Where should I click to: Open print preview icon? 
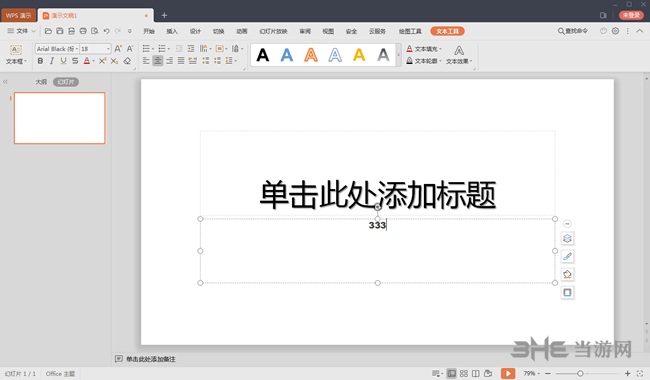[x=95, y=31]
